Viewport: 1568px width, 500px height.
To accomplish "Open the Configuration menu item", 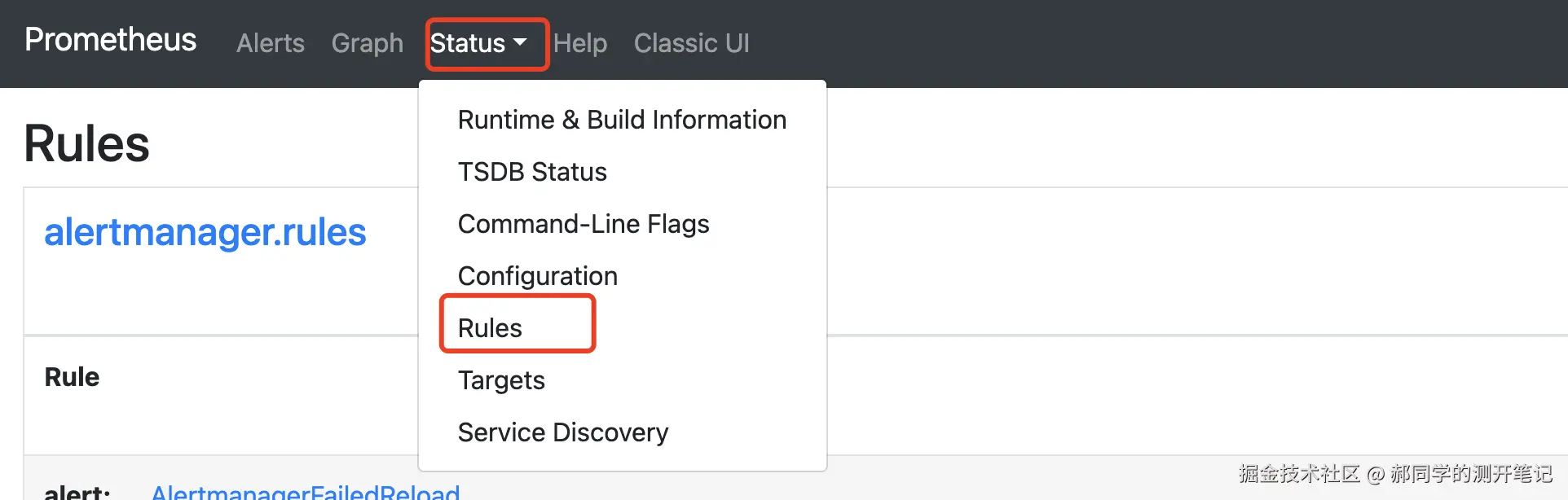I will tap(538, 276).
